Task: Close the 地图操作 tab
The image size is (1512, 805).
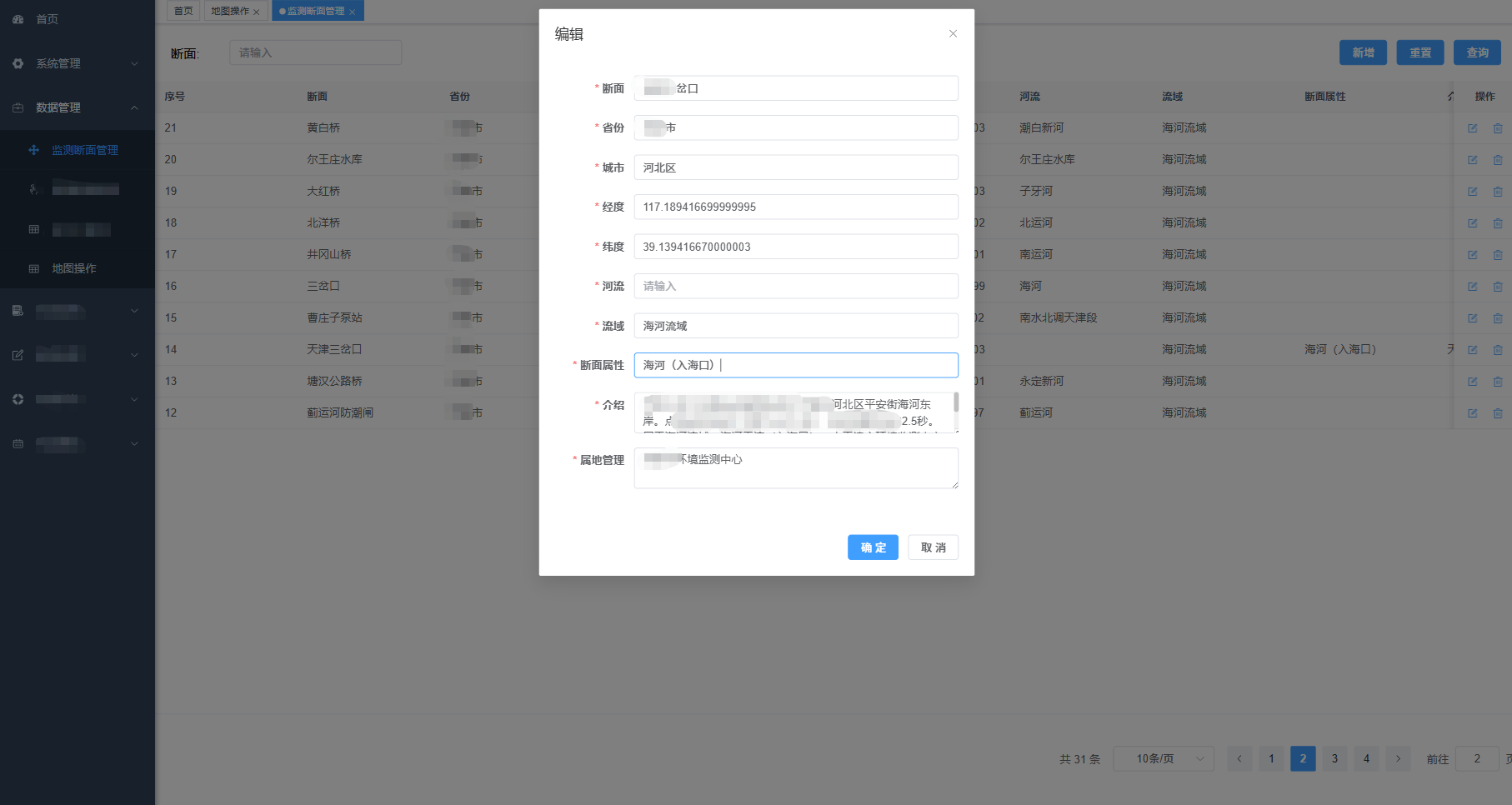Action: [x=257, y=12]
